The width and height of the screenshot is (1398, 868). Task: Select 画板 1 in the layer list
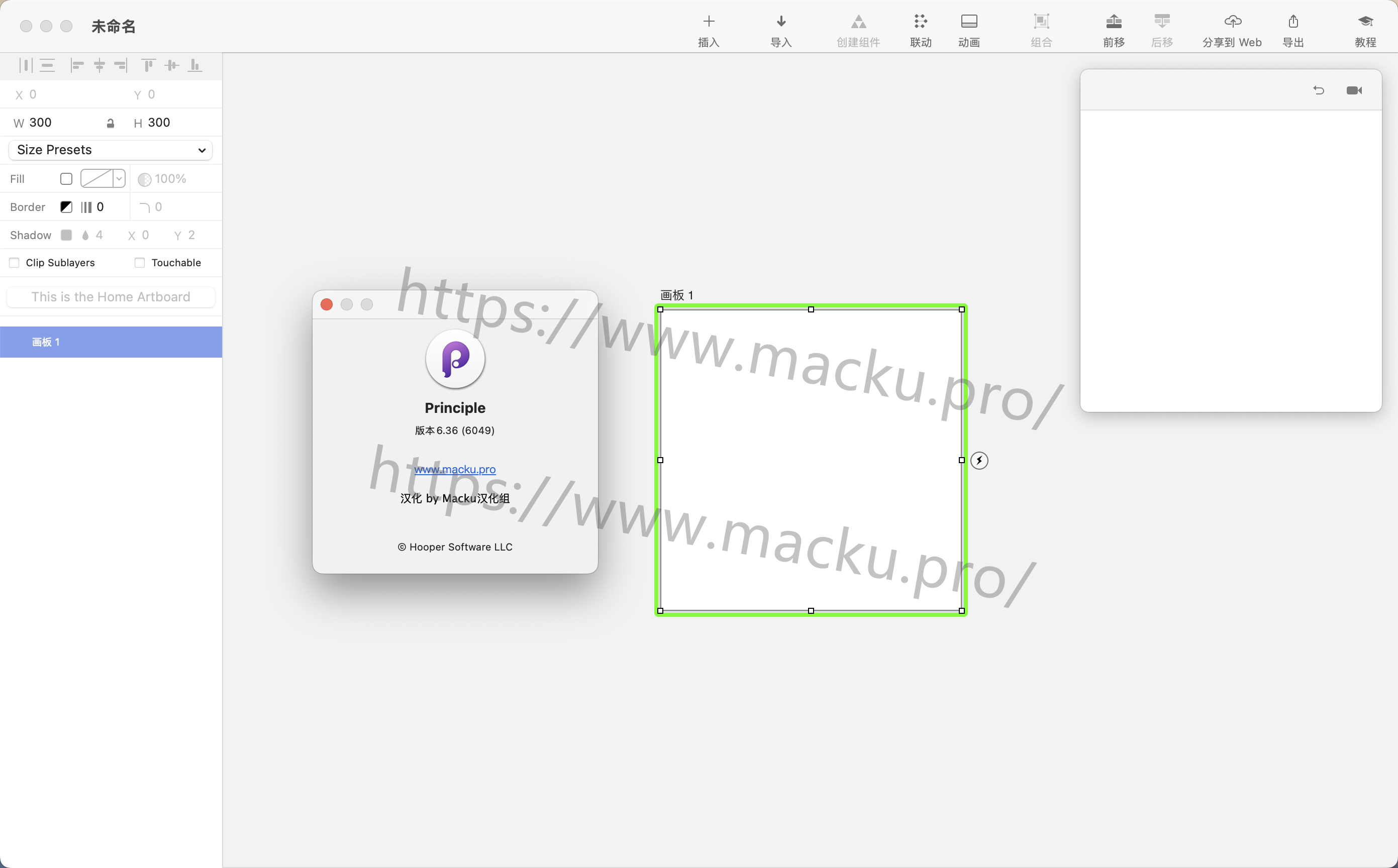pyautogui.click(x=111, y=342)
